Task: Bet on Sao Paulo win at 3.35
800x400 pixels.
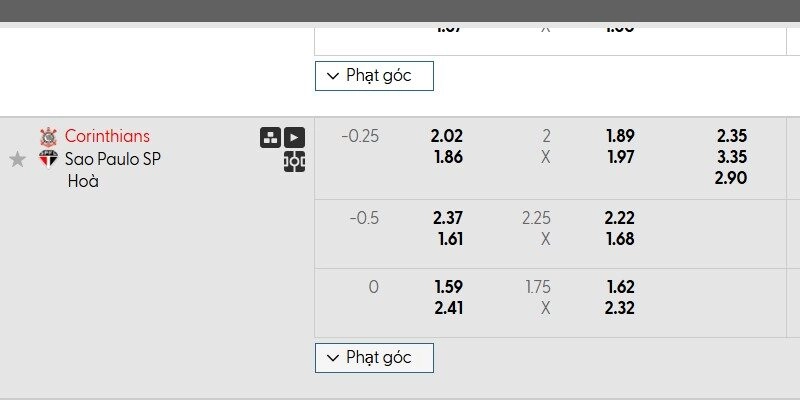Action: coord(732,157)
